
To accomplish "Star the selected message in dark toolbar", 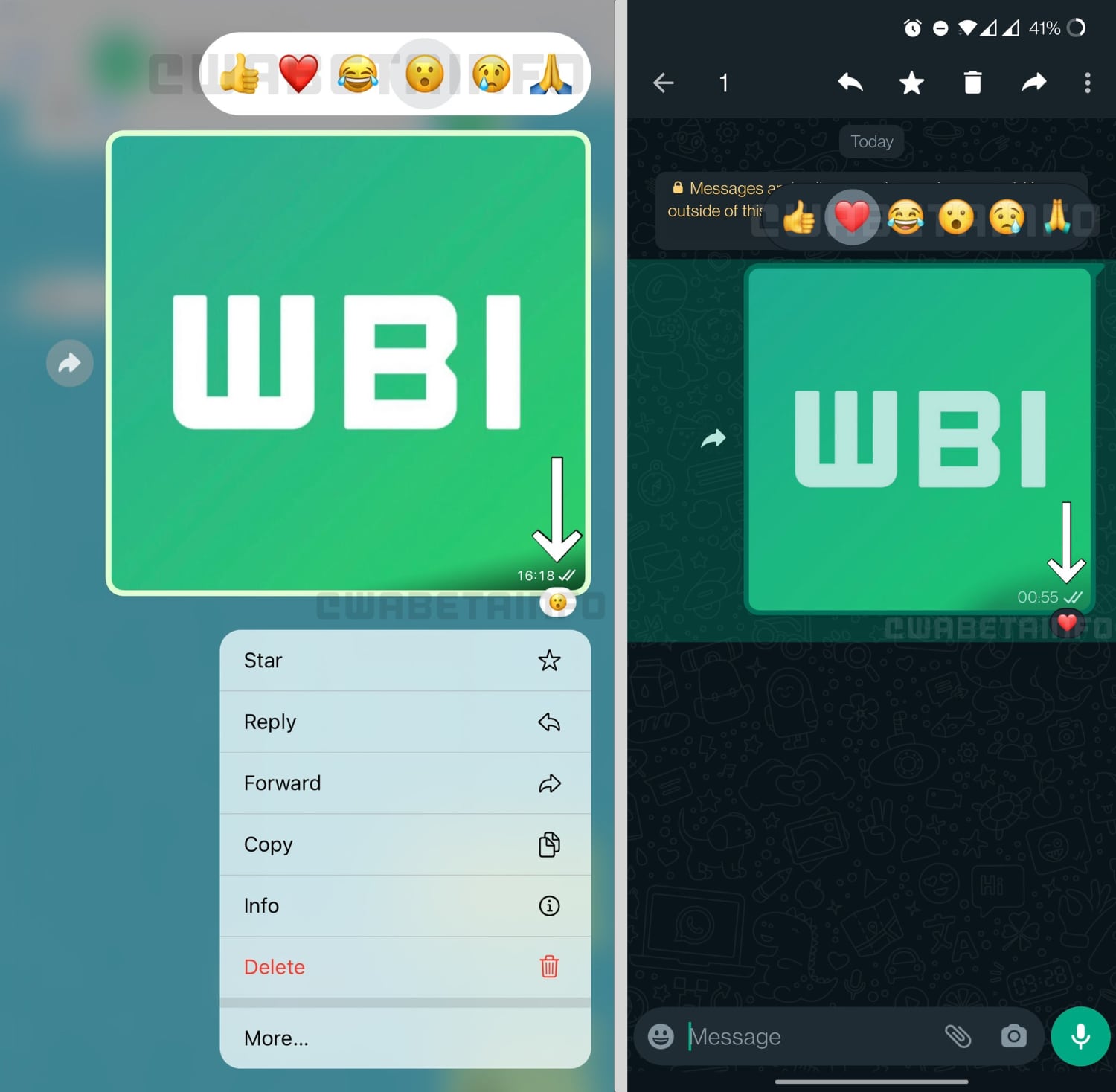I will [911, 83].
